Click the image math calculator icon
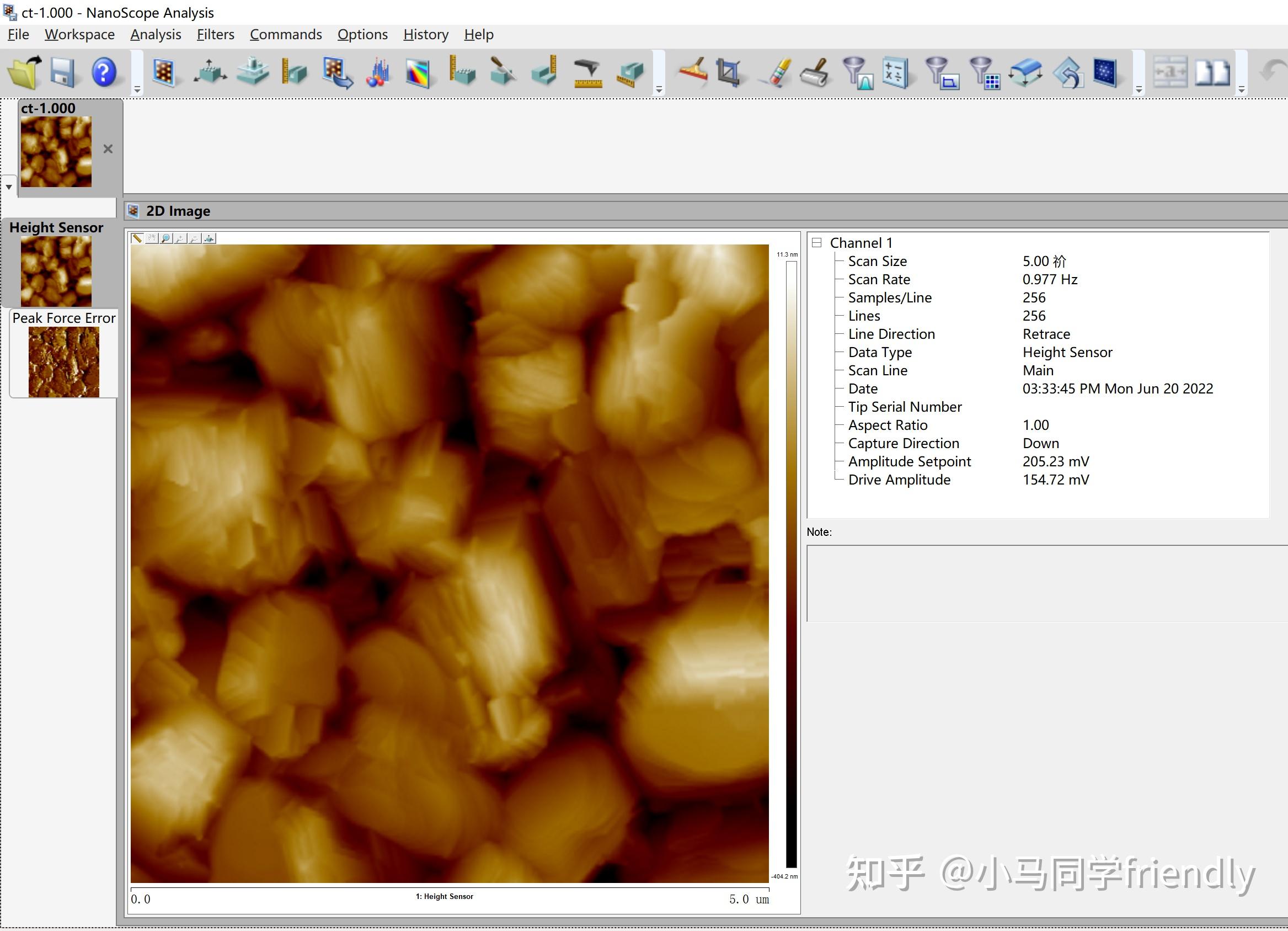The image size is (1288, 931). tap(896, 73)
